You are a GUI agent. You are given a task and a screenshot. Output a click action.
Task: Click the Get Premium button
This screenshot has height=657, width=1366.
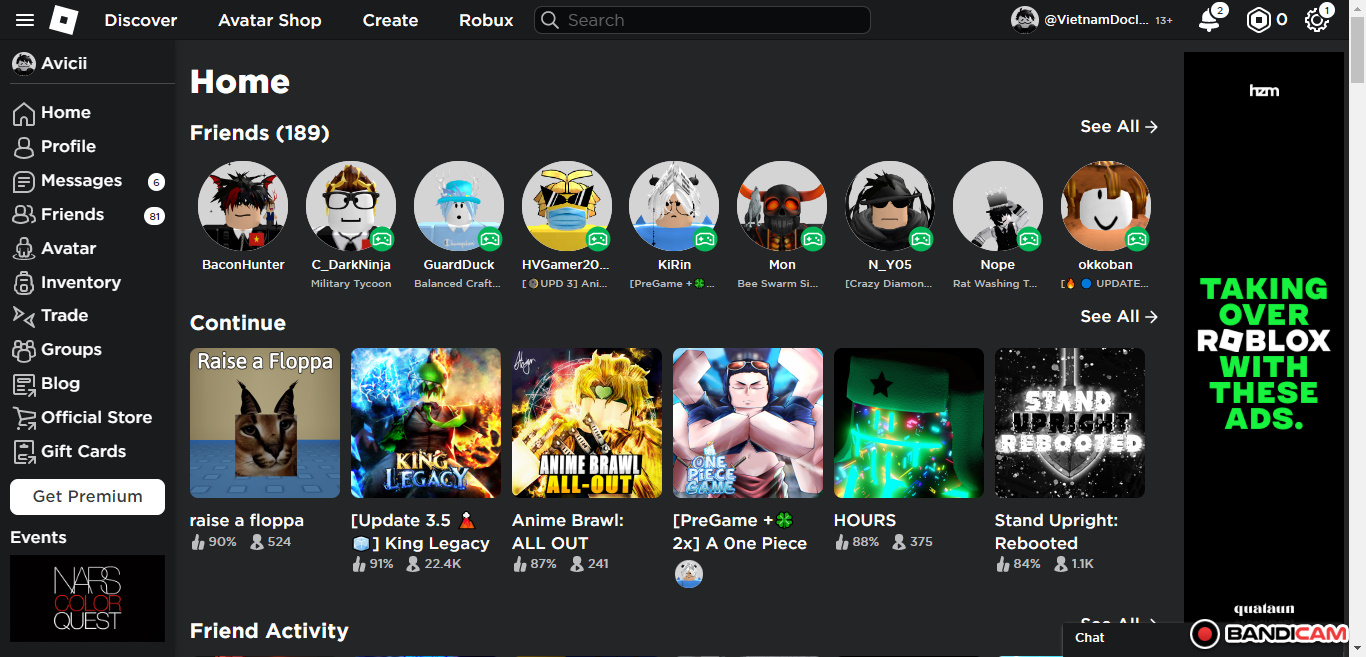pyautogui.click(x=87, y=497)
